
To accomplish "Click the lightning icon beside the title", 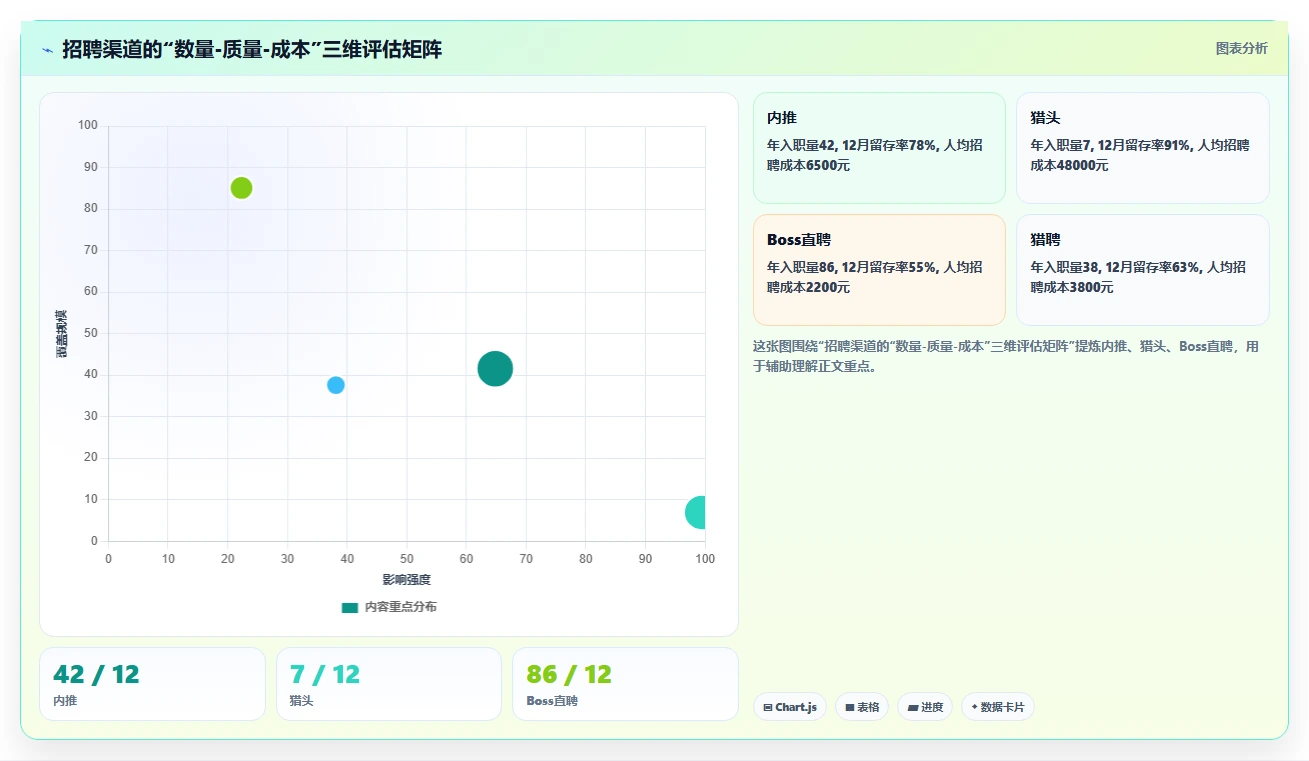I will [x=47, y=50].
